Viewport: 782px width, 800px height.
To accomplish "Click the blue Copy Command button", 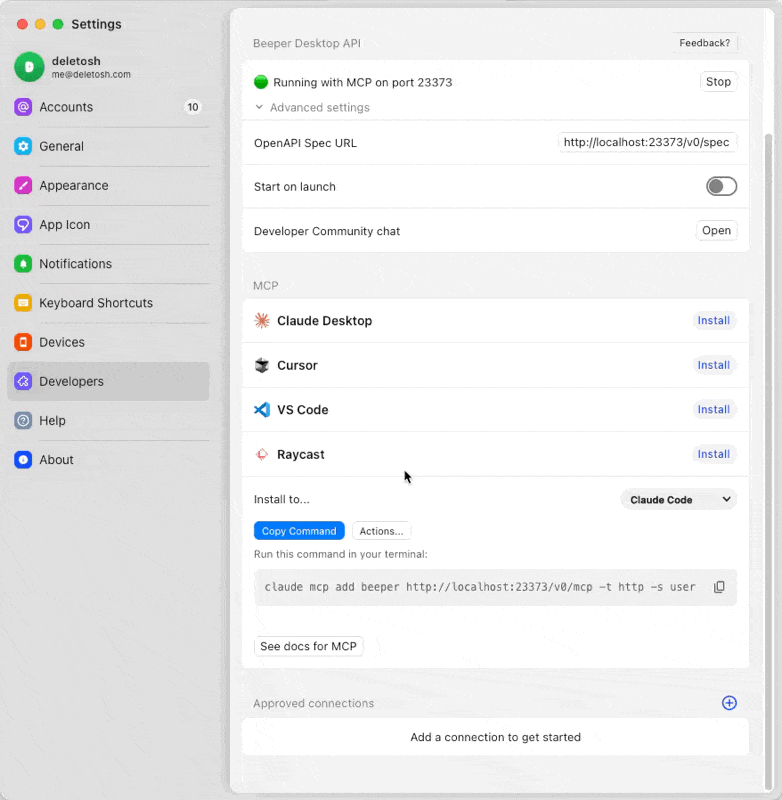I will click(x=299, y=531).
